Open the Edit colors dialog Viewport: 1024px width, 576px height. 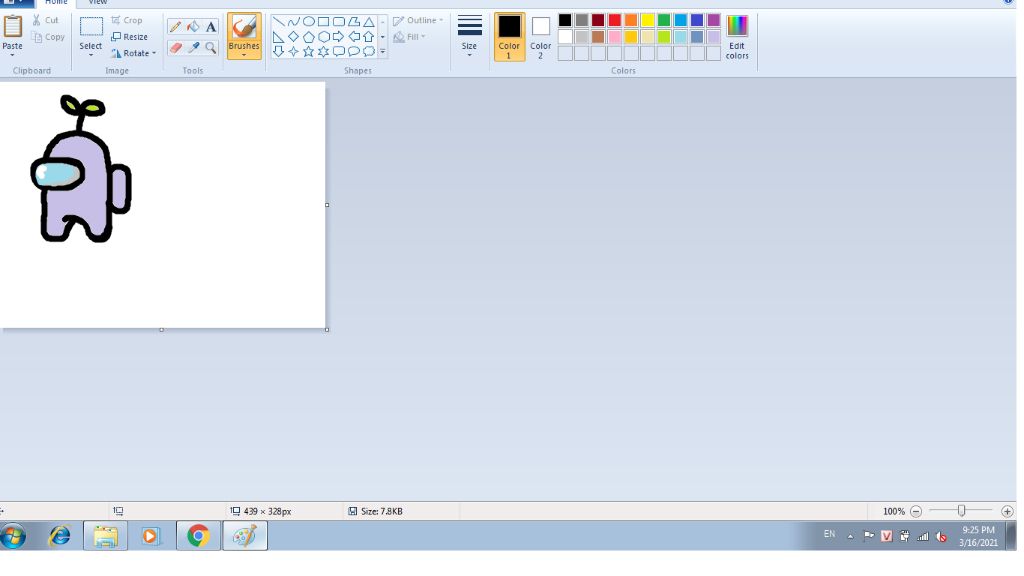click(737, 37)
